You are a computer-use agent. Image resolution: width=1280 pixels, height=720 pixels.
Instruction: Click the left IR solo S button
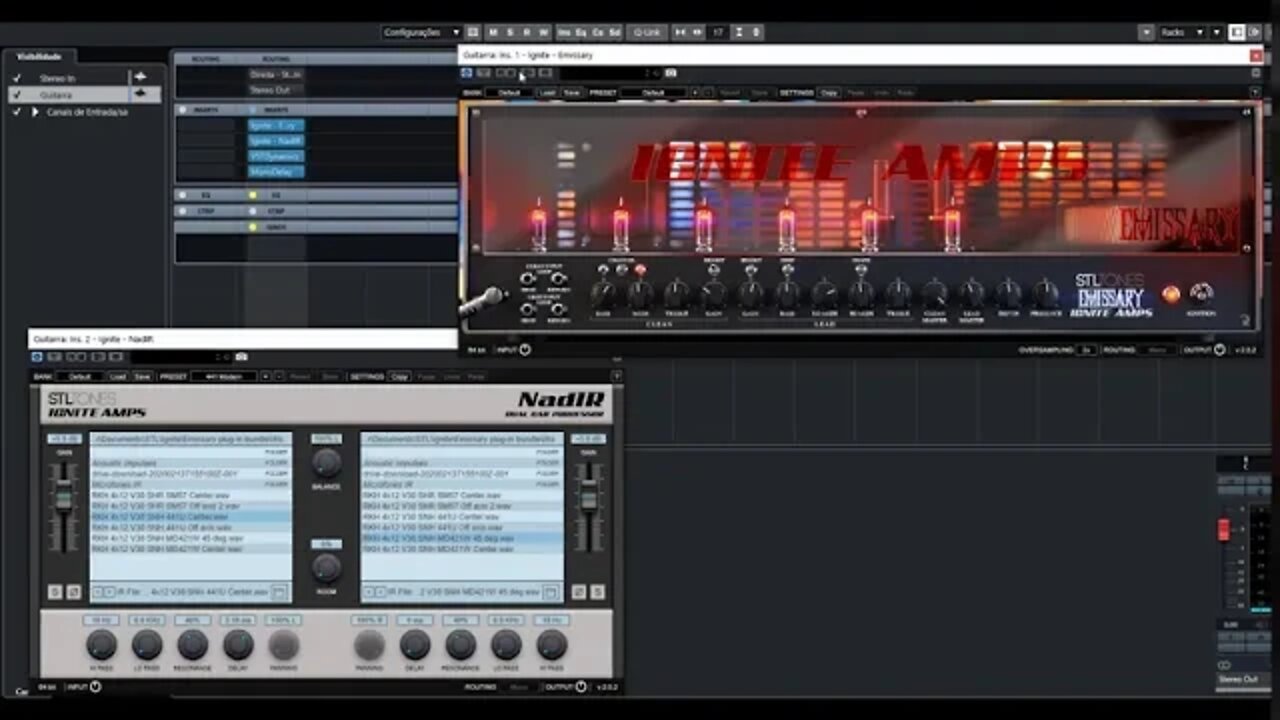[x=55, y=592]
